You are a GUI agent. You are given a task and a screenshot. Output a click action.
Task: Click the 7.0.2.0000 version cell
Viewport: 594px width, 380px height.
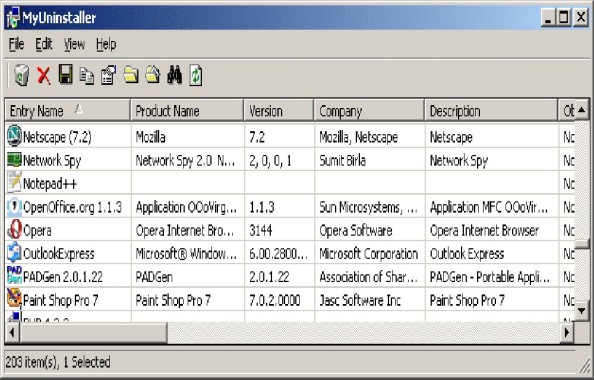tap(275, 300)
